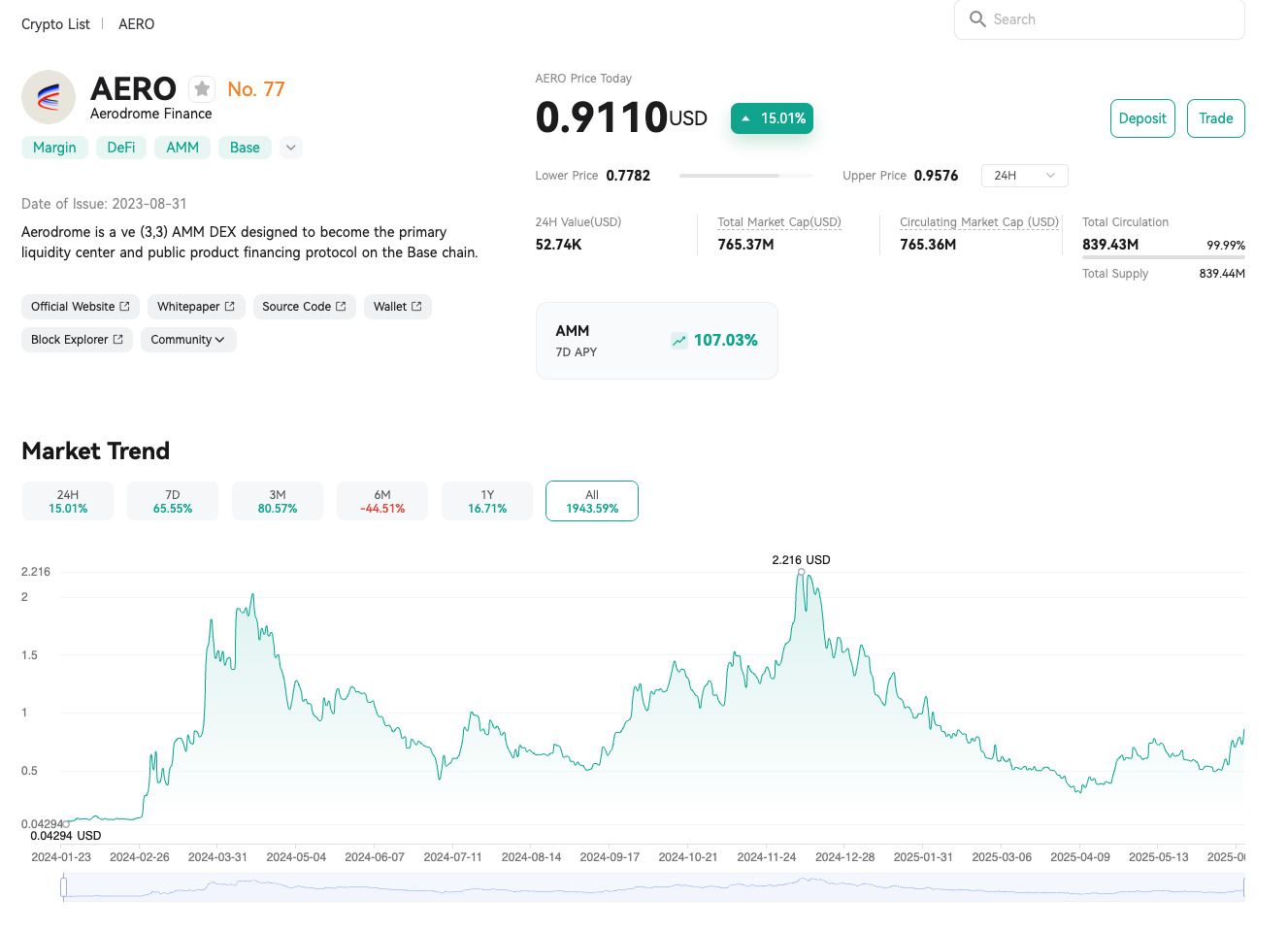The image size is (1288, 932).
Task: Click the AMM APY trend chart icon
Action: pyautogui.click(x=679, y=341)
